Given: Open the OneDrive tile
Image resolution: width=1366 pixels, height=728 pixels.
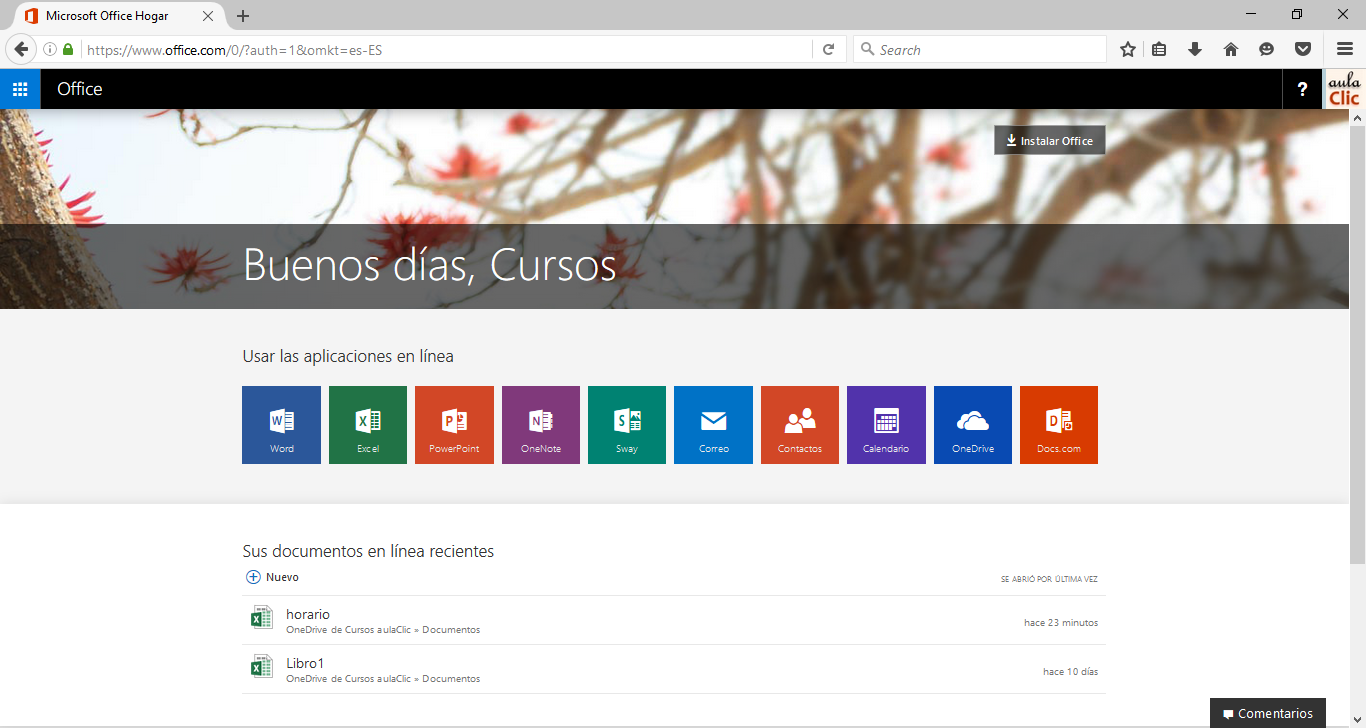Looking at the screenshot, I should pos(973,425).
